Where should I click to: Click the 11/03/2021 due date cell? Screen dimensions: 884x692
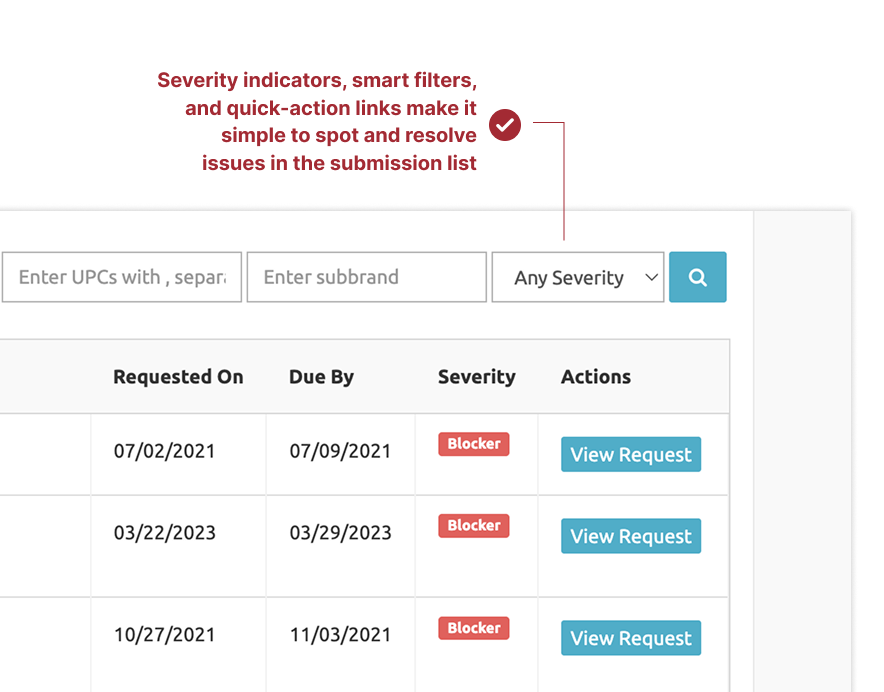pos(340,635)
